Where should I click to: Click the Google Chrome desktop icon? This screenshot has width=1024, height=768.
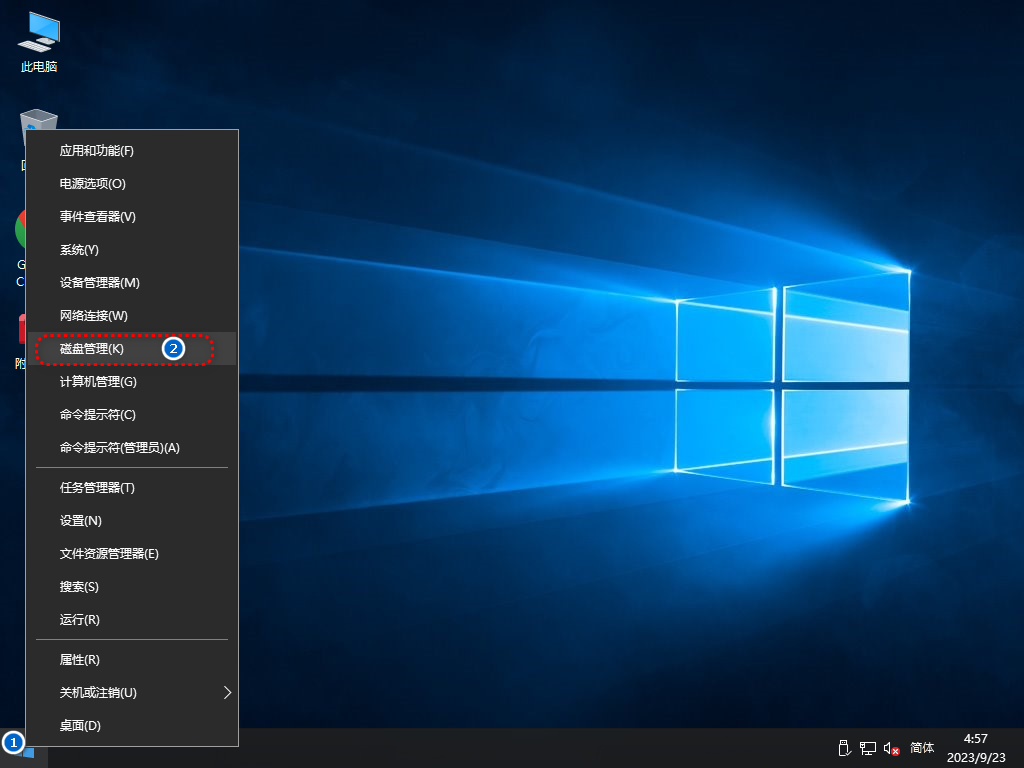pyautogui.click(x=19, y=230)
